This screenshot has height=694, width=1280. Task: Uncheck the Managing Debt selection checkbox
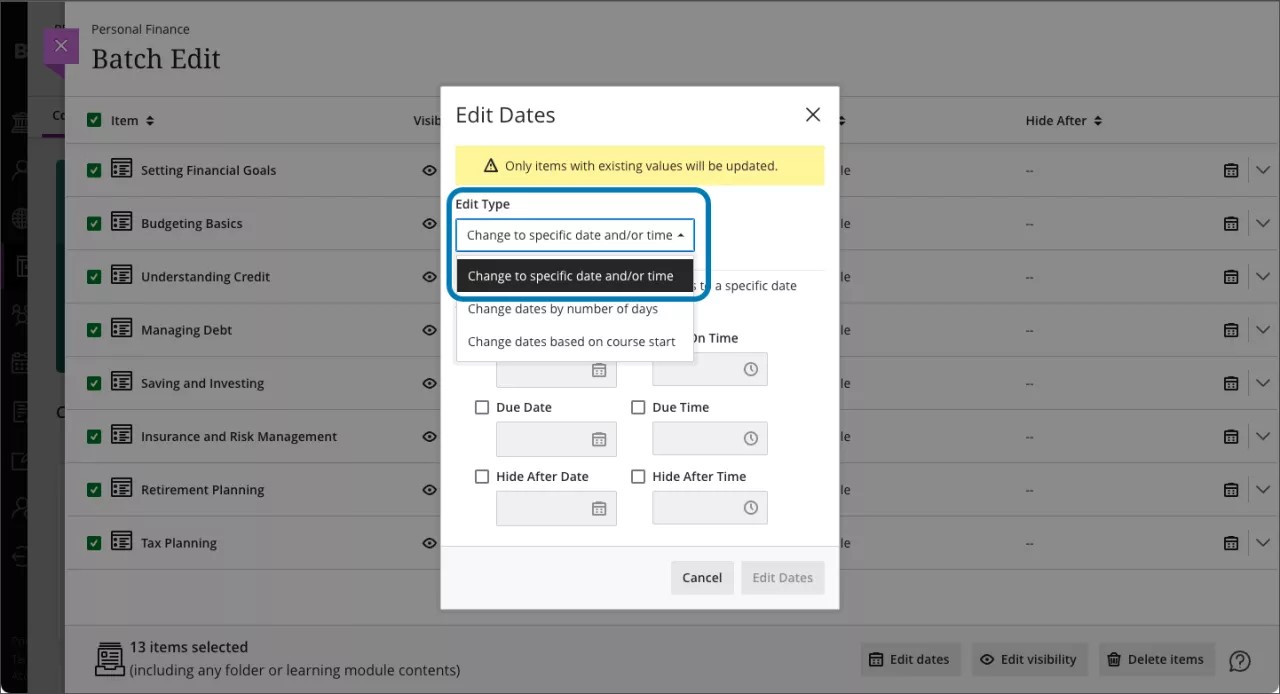point(93,330)
